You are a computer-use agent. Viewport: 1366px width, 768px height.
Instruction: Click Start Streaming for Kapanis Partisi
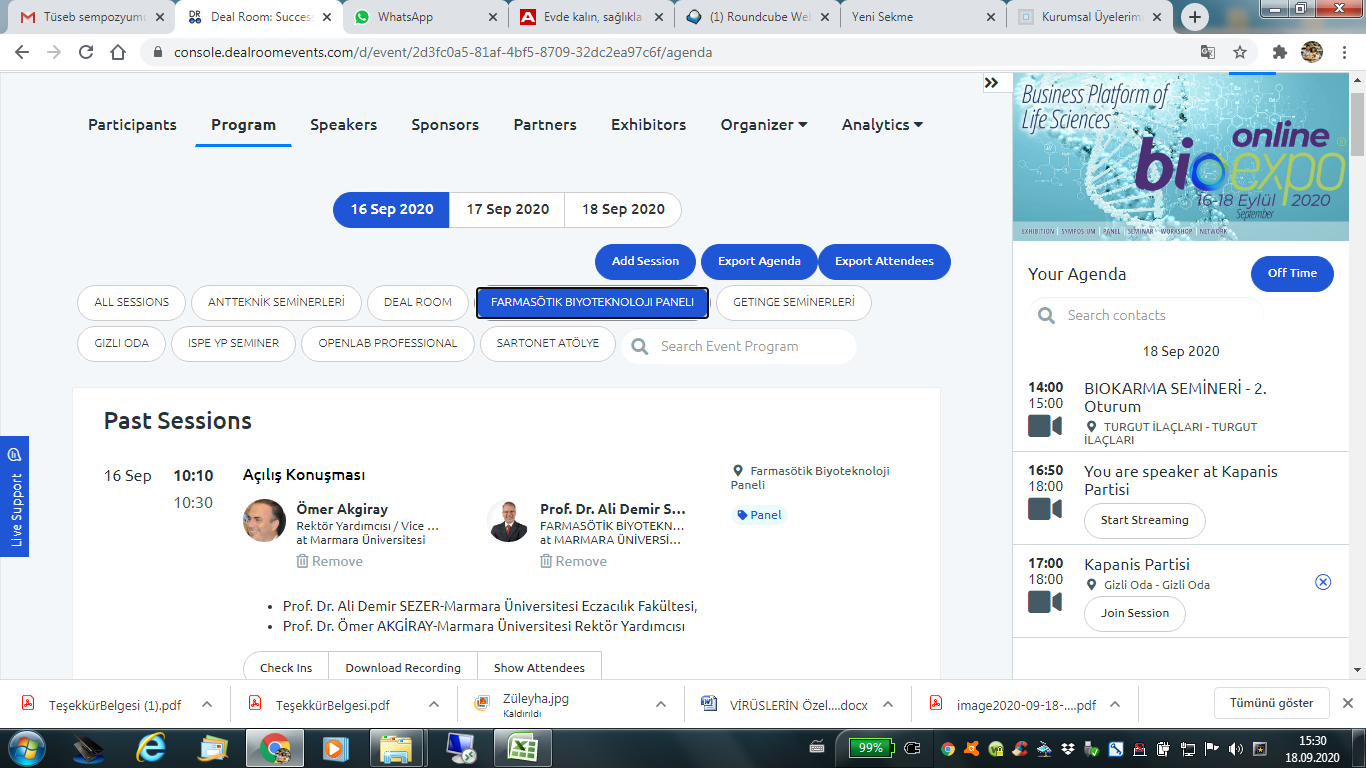coord(1145,520)
